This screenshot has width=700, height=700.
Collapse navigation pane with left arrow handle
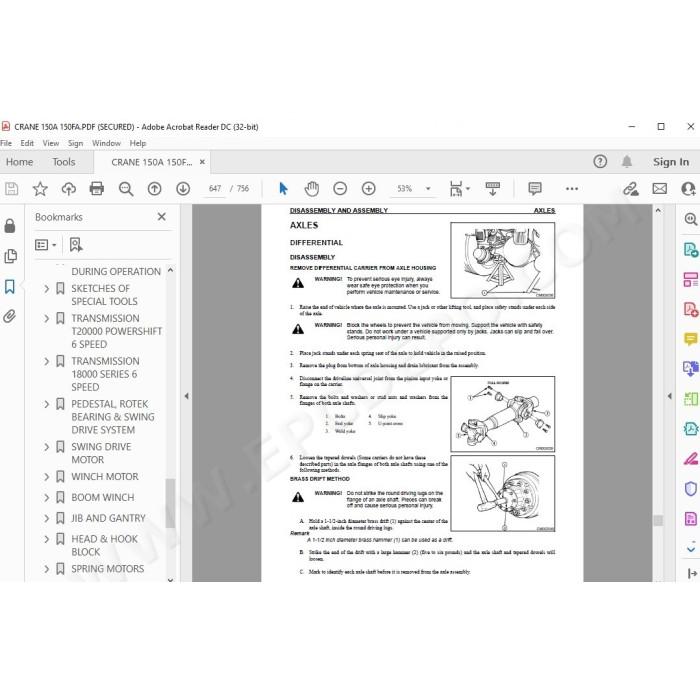coord(187,396)
